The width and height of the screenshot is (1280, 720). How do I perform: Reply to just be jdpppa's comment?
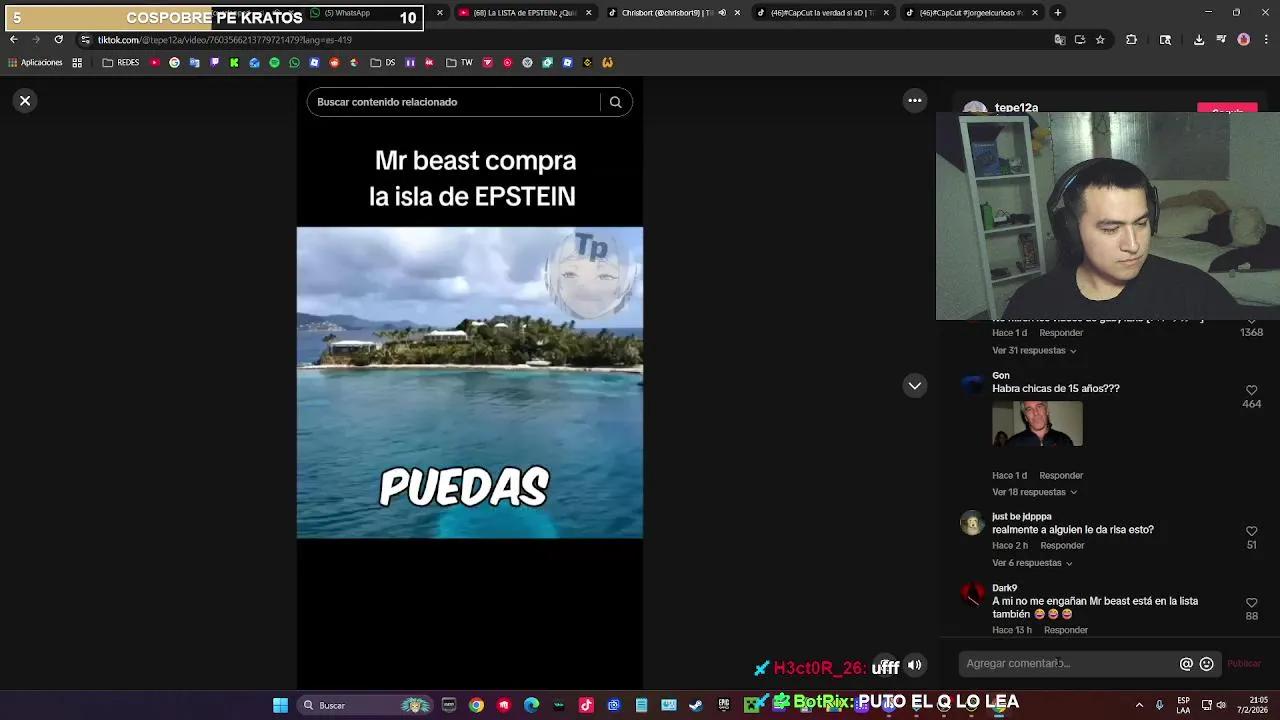click(1062, 546)
